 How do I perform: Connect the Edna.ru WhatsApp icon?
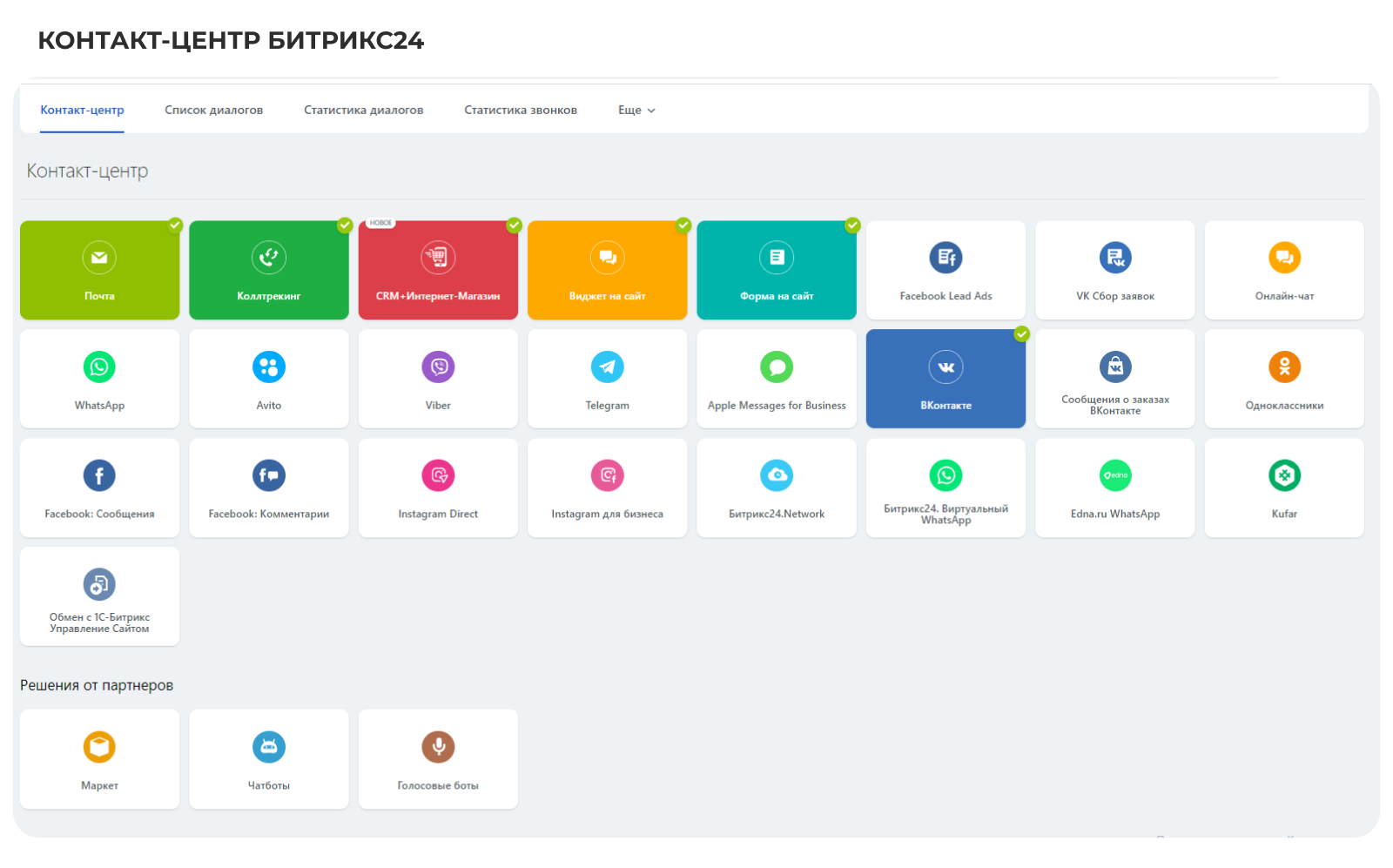(x=1115, y=475)
